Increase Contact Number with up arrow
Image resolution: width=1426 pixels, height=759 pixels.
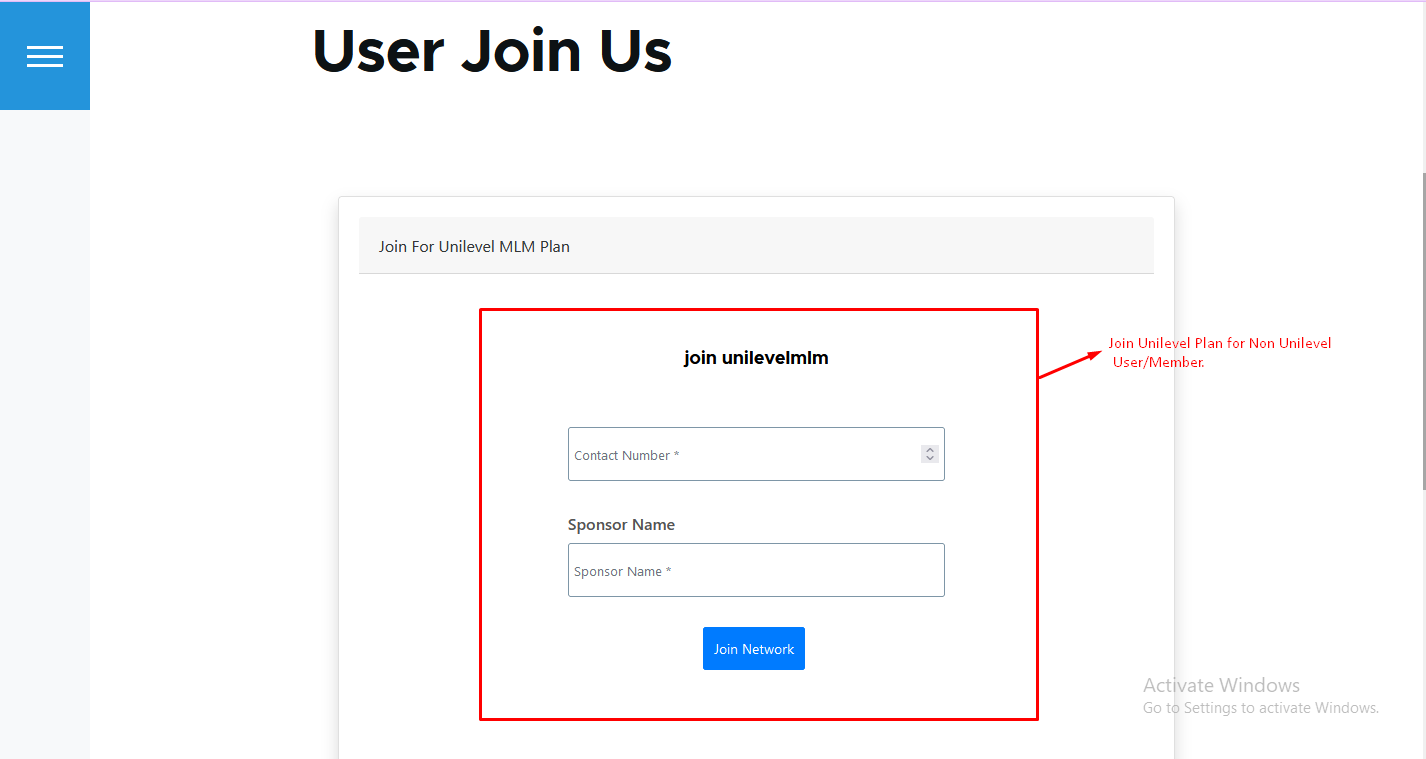[930, 450]
